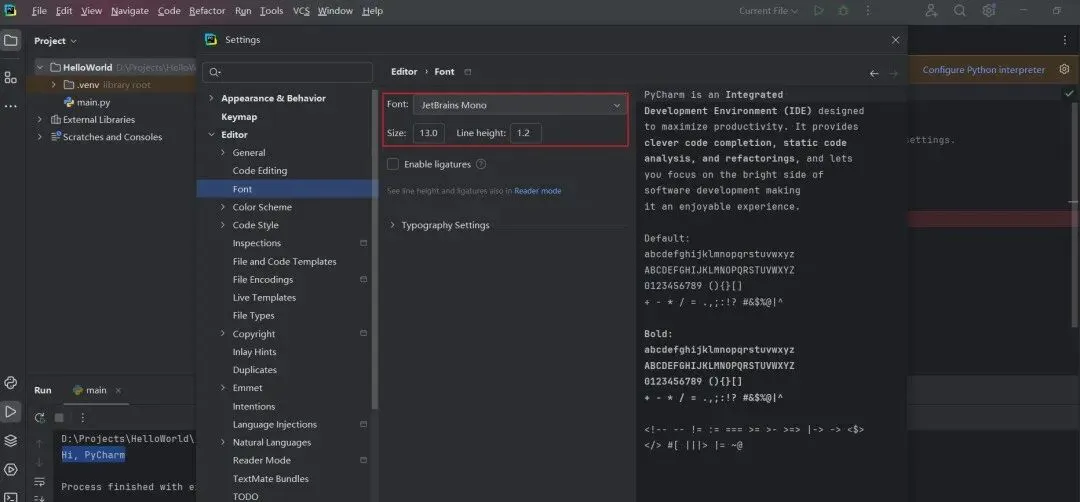Click the Rerun icon in Run panel
The image size is (1080, 502).
(x=40, y=417)
